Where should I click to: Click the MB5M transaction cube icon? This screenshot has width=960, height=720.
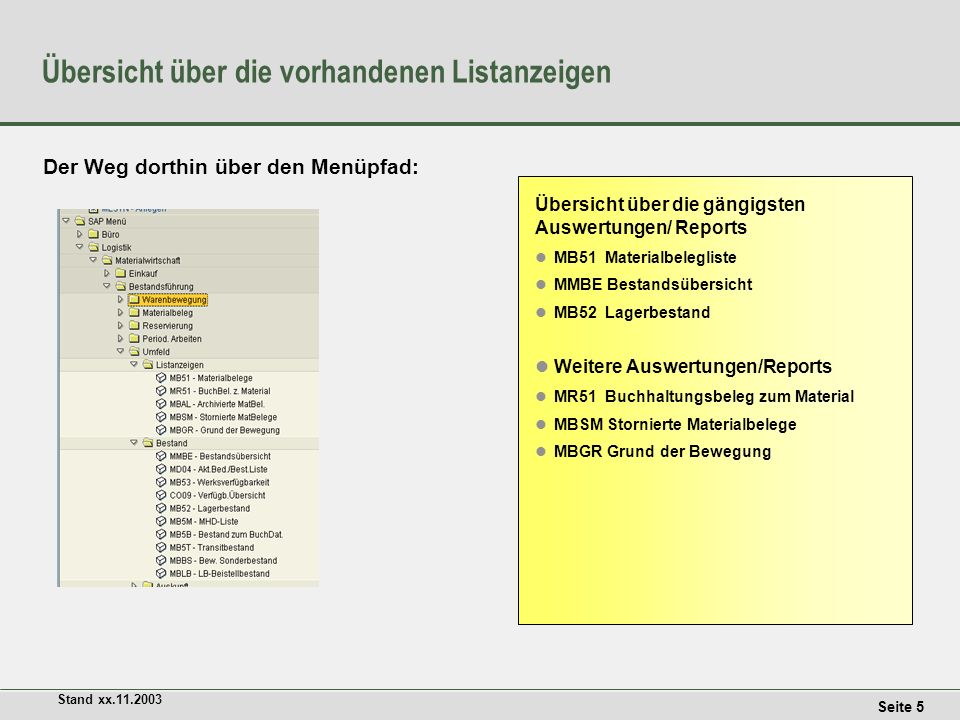tap(161, 521)
